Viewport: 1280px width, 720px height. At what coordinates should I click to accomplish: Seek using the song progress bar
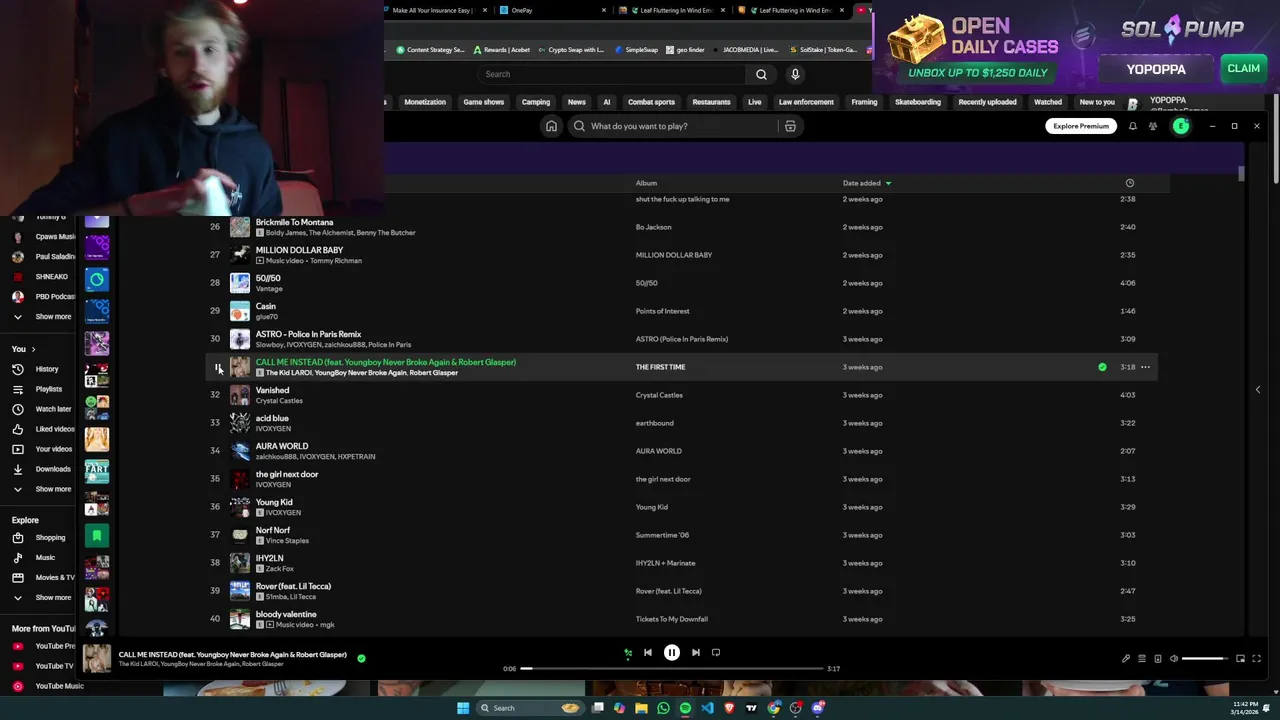[x=671, y=668]
